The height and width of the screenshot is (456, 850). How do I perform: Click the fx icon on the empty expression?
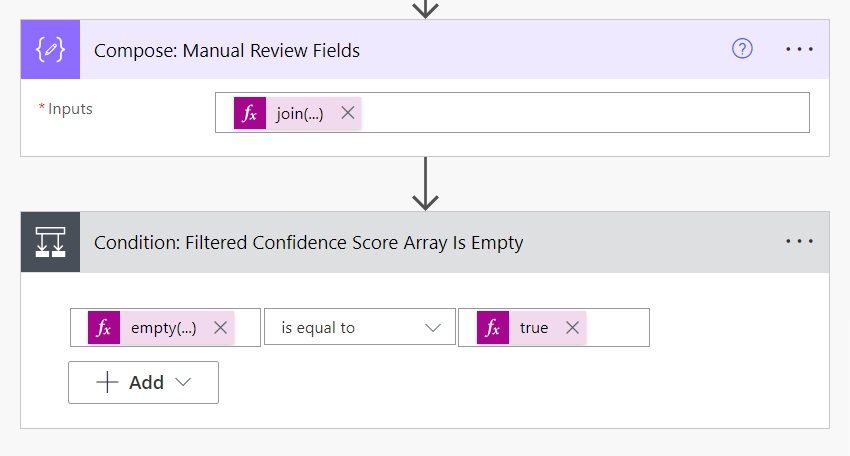pyautogui.click(x=104, y=327)
